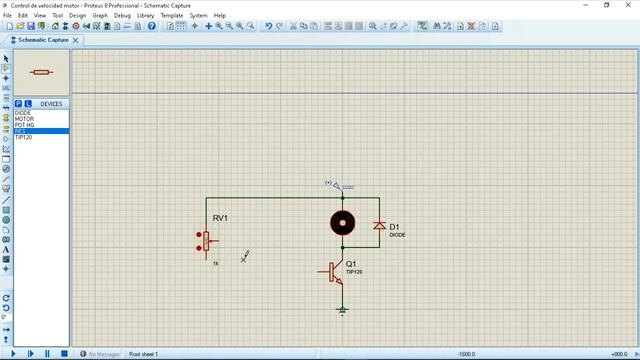Open the Design menu
The height and width of the screenshot is (360, 640).
(x=78, y=16)
